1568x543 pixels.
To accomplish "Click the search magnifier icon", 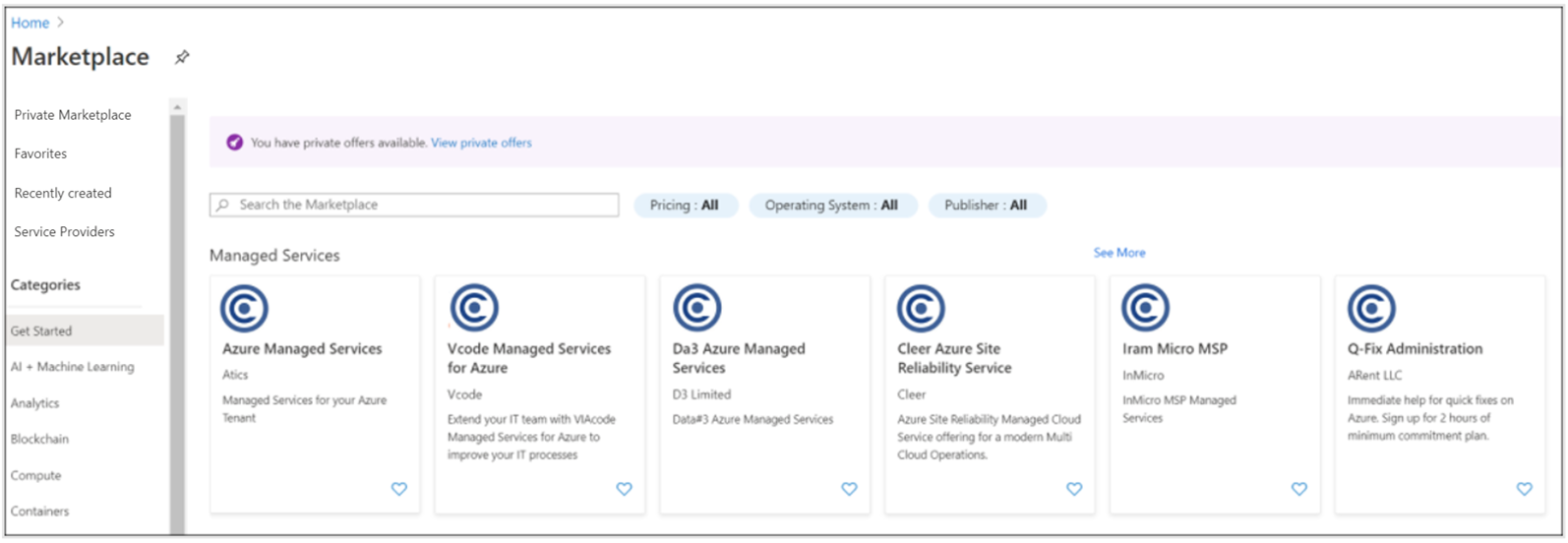I will point(223,205).
